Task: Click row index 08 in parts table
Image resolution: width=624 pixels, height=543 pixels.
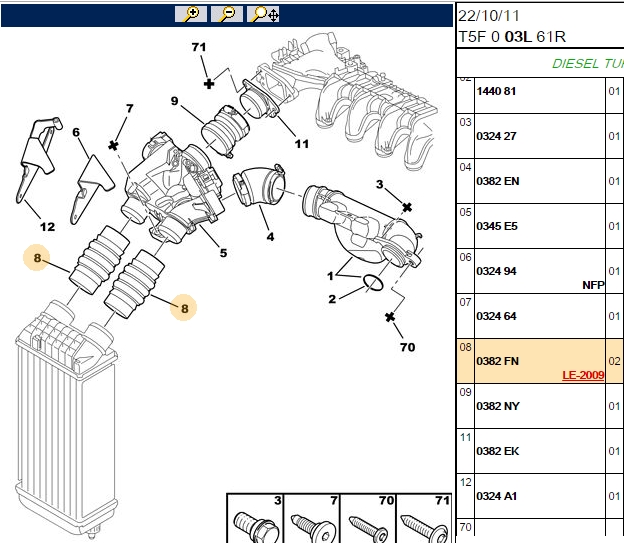Action: [x=465, y=347]
